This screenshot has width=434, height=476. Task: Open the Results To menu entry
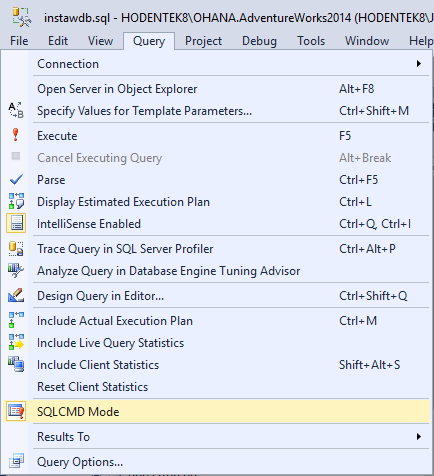216,437
